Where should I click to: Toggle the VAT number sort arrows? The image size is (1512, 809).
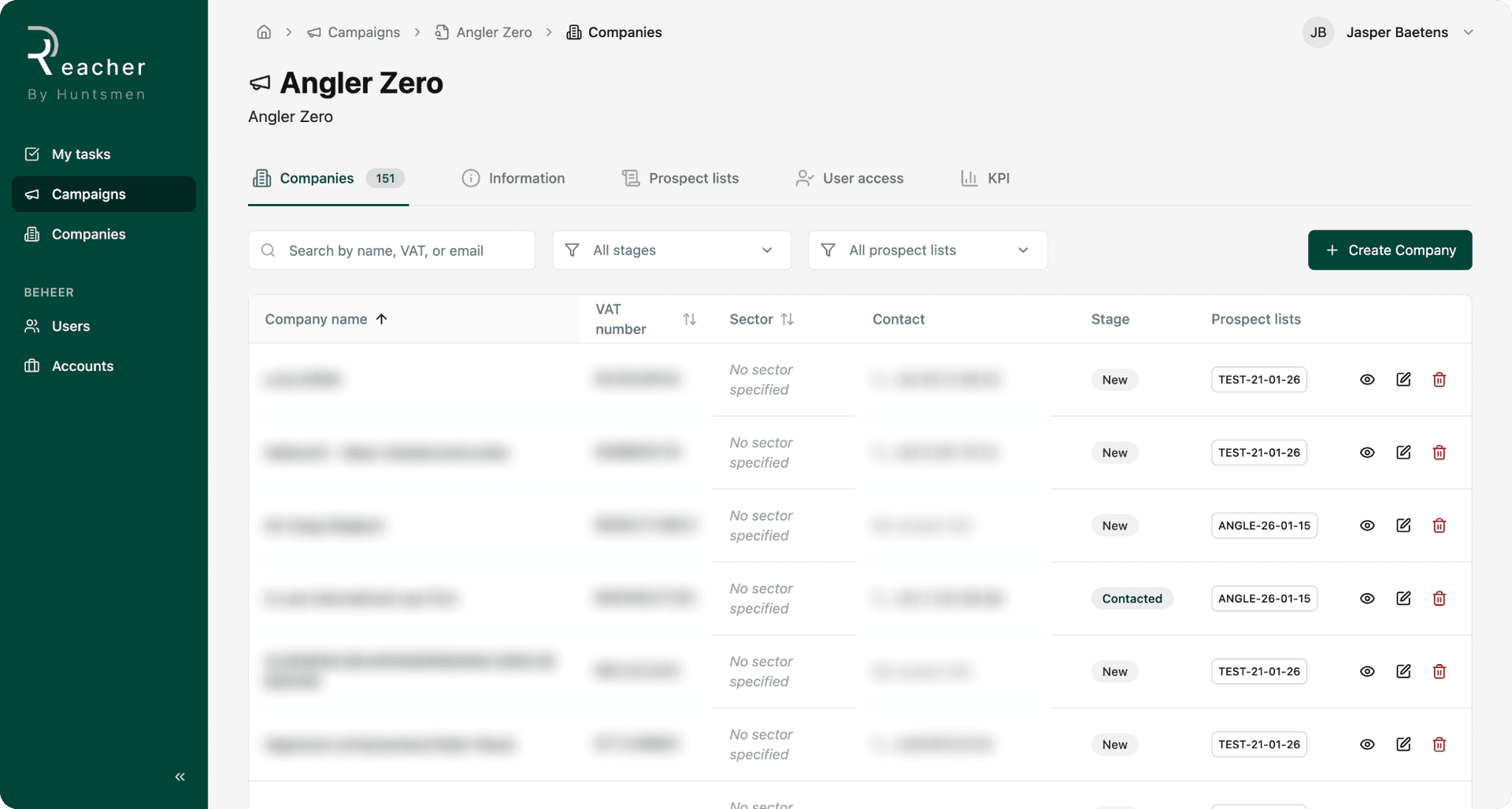click(690, 319)
